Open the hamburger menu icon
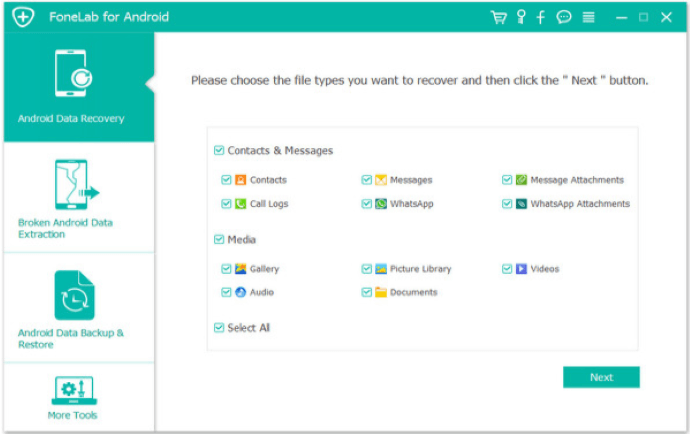This screenshot has height=434, width=690. tap(588, 17)
